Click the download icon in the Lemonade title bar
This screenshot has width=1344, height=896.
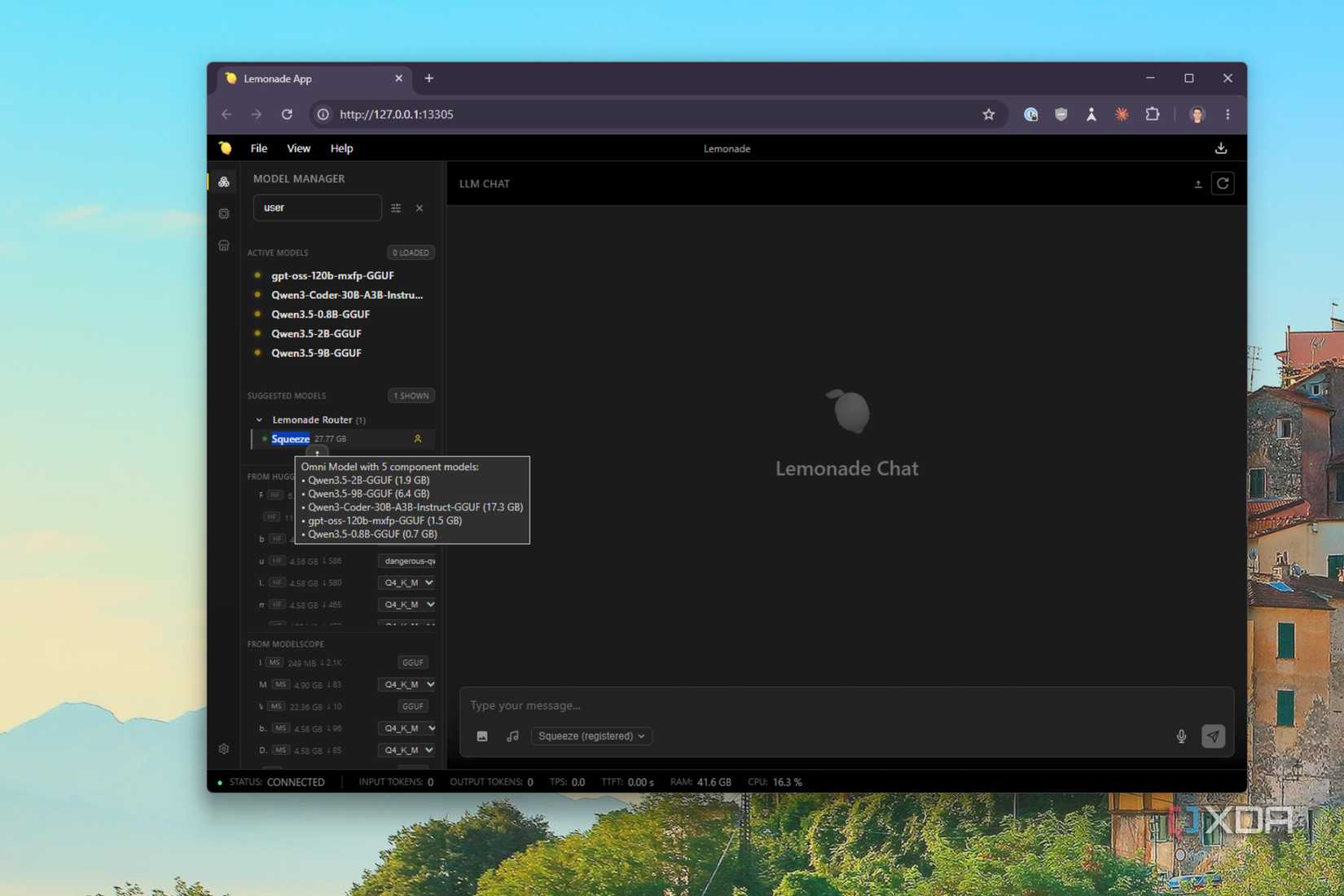click(x=1221, y=148)
